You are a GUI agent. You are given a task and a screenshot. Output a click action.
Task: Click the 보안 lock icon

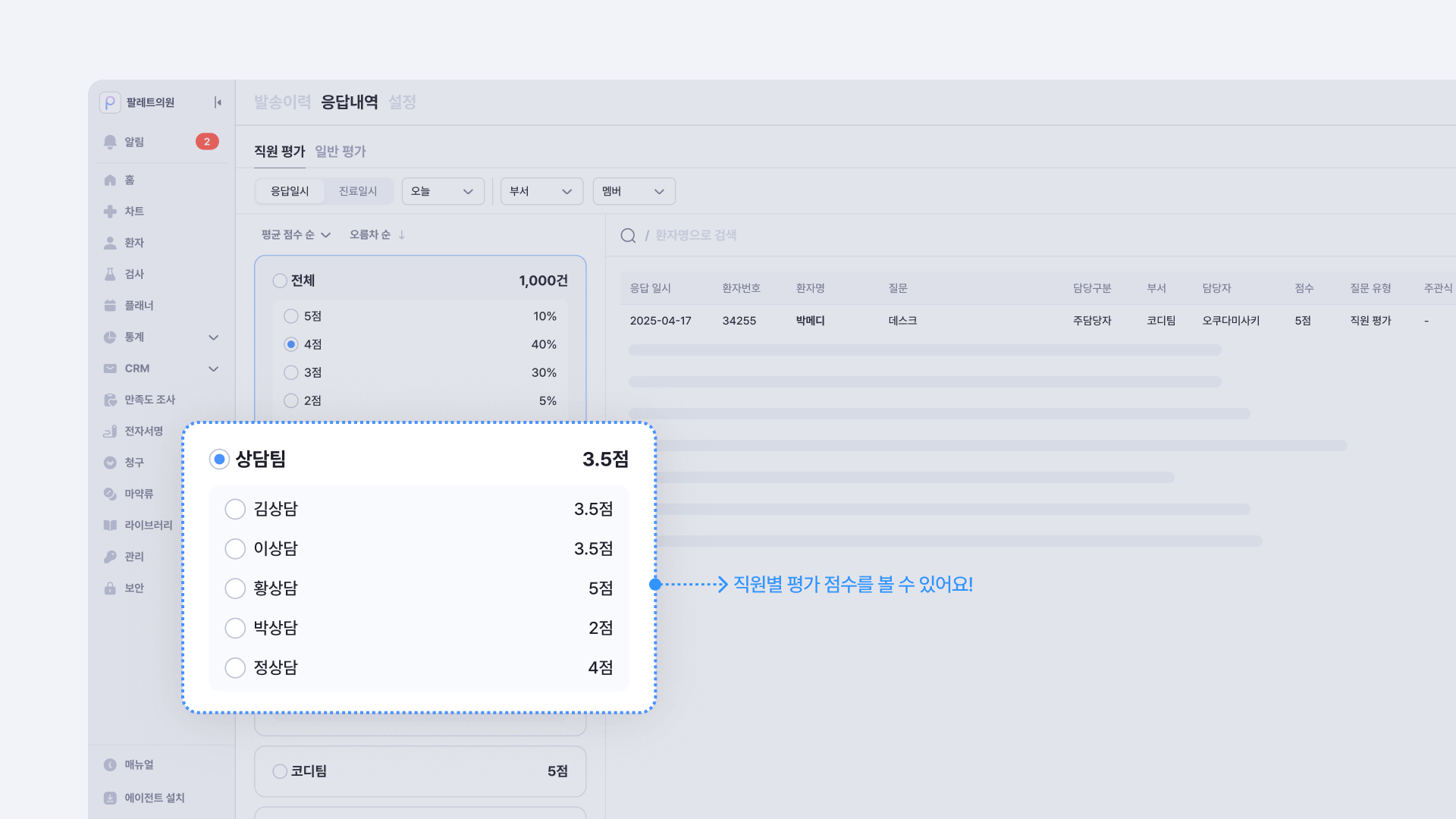pos(110,588)
